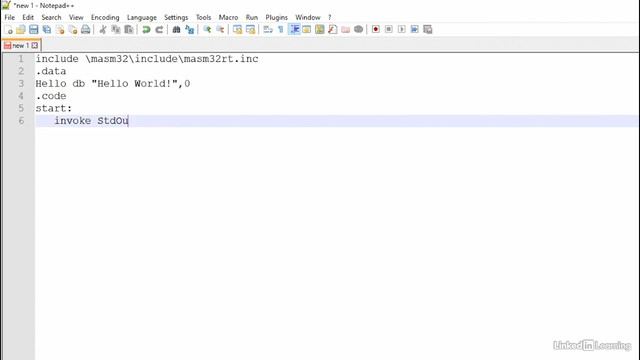This screenshot has width=640, height=360.
Task: Print the document using the Print icon
Action: [86, 29]
